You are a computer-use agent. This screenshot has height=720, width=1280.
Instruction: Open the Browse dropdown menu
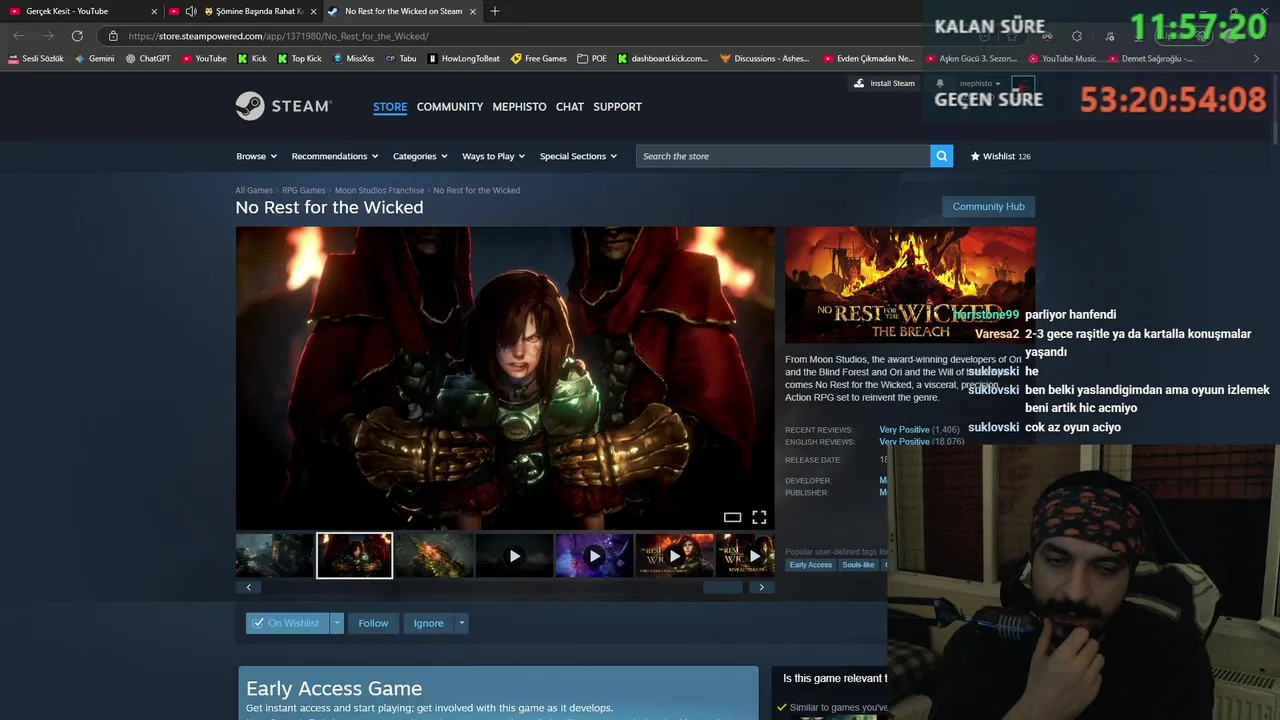(x=256, y=156)
